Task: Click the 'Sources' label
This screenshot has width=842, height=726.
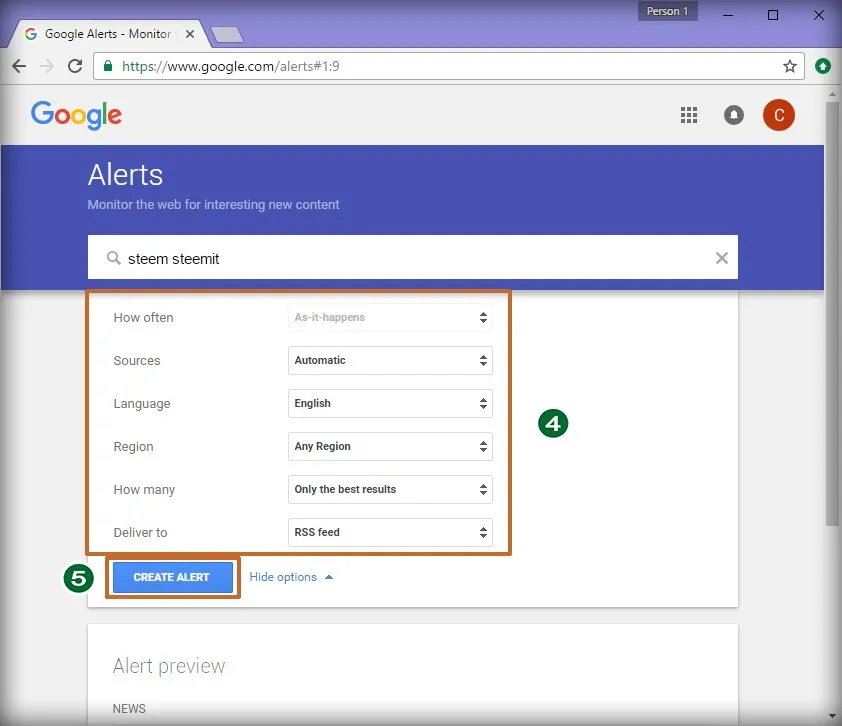Action: 137,360
